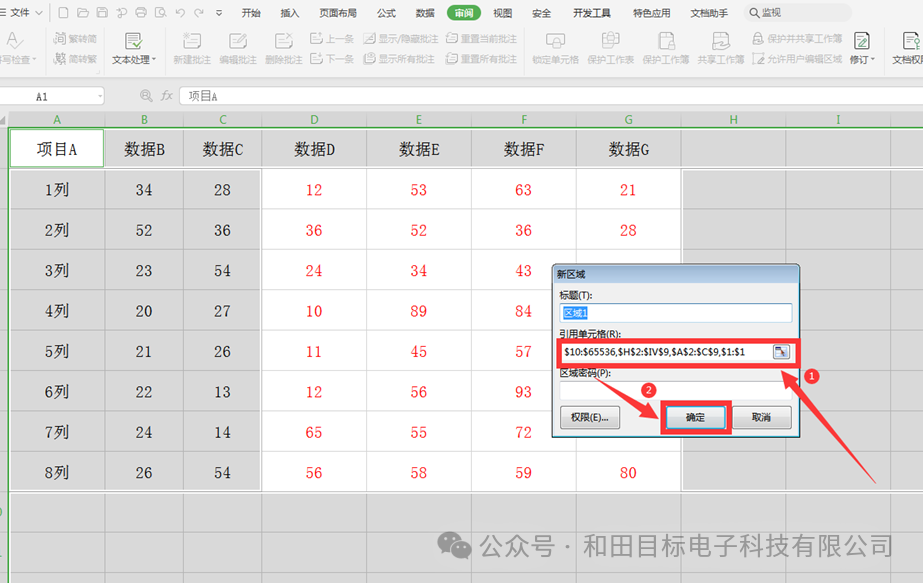
Task: Click the 共享工作簿 icon
Action: [721, 41]
